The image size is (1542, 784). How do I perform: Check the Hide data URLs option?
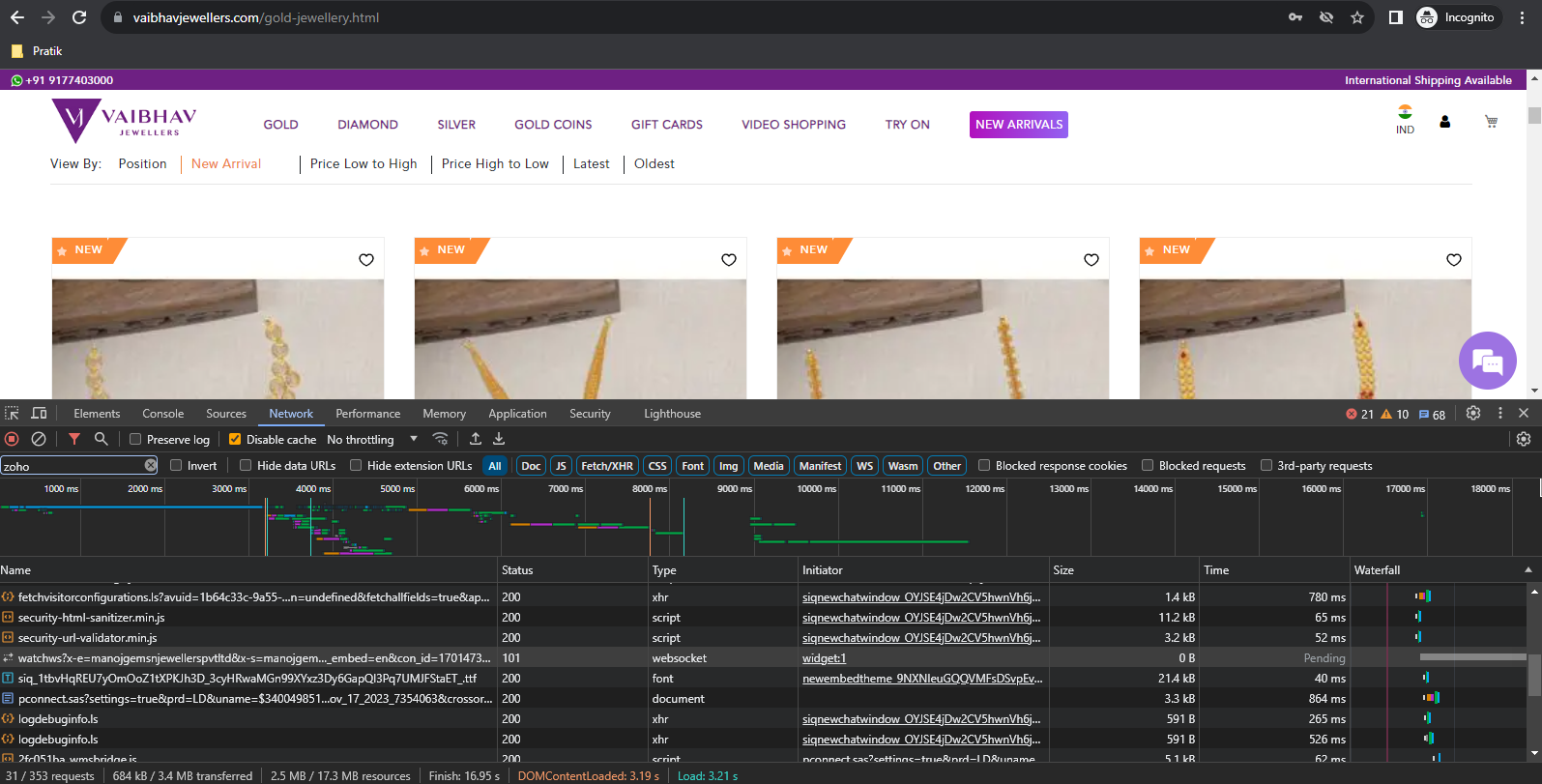coord(246,465)
